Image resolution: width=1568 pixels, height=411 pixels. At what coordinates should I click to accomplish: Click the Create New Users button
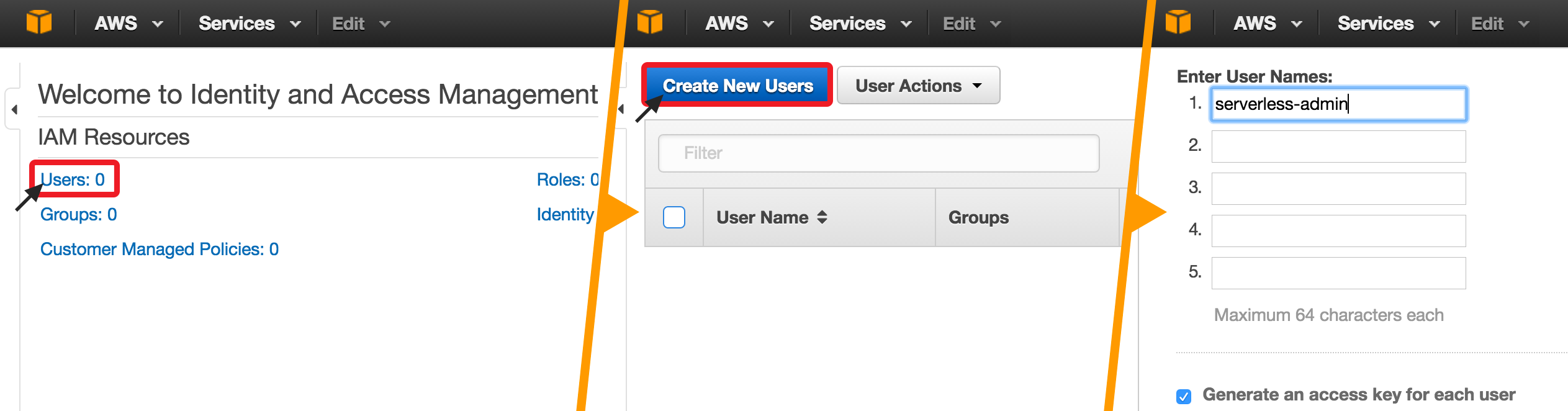737,86
